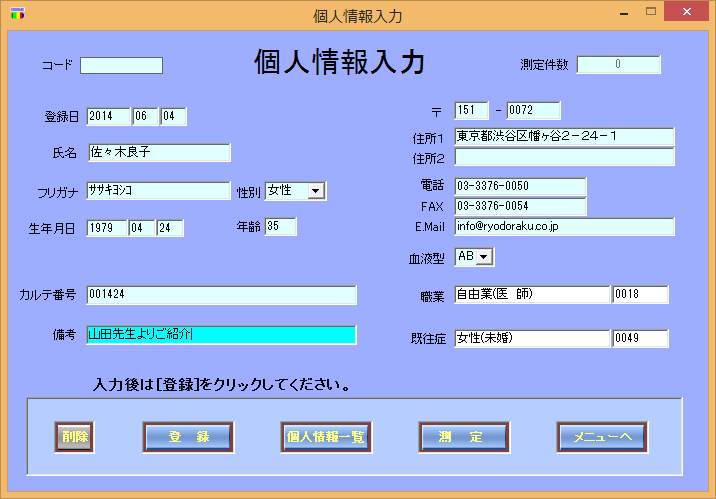The image size is (716, 499).
Task: Click into the フリガナ field
Action: point(158,191)
